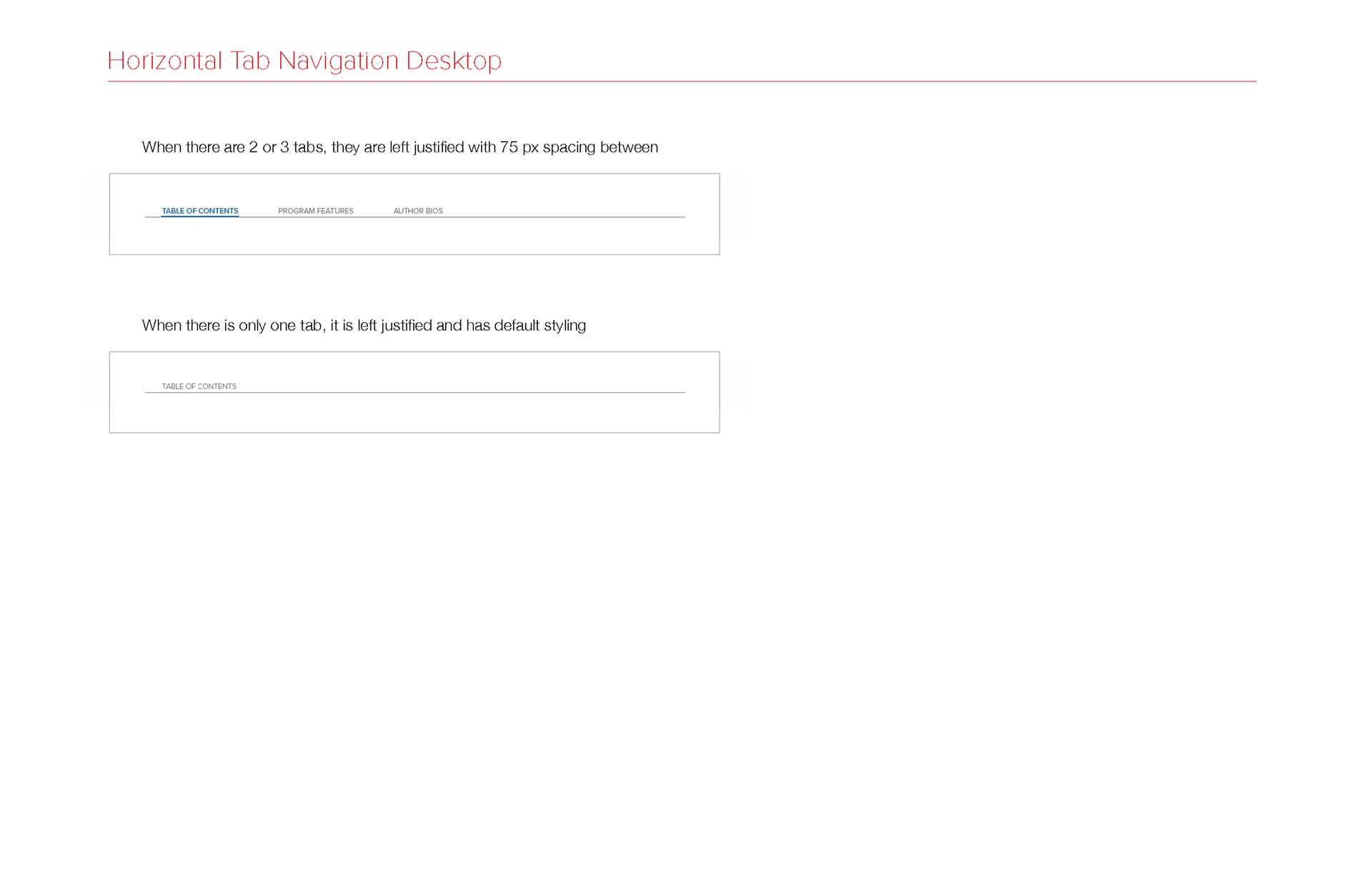
Task: Click the 'only one tab' description text
Action: click(x=364, y=326)
